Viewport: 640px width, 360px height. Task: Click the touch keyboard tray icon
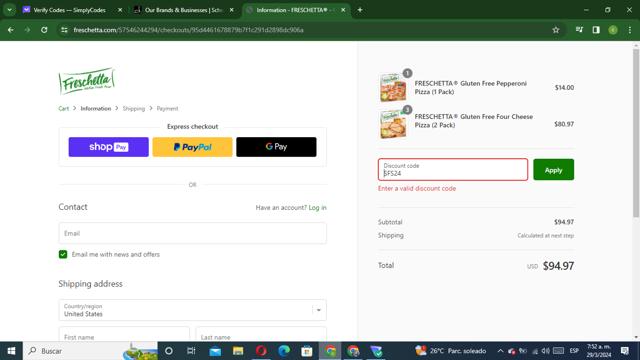[558, 351]
